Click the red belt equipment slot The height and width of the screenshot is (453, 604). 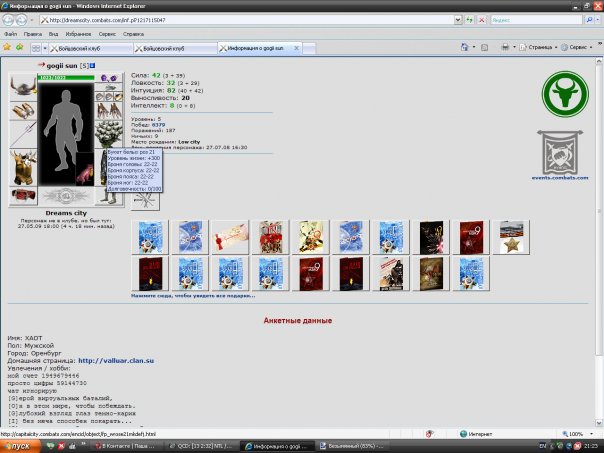(23, 196)
